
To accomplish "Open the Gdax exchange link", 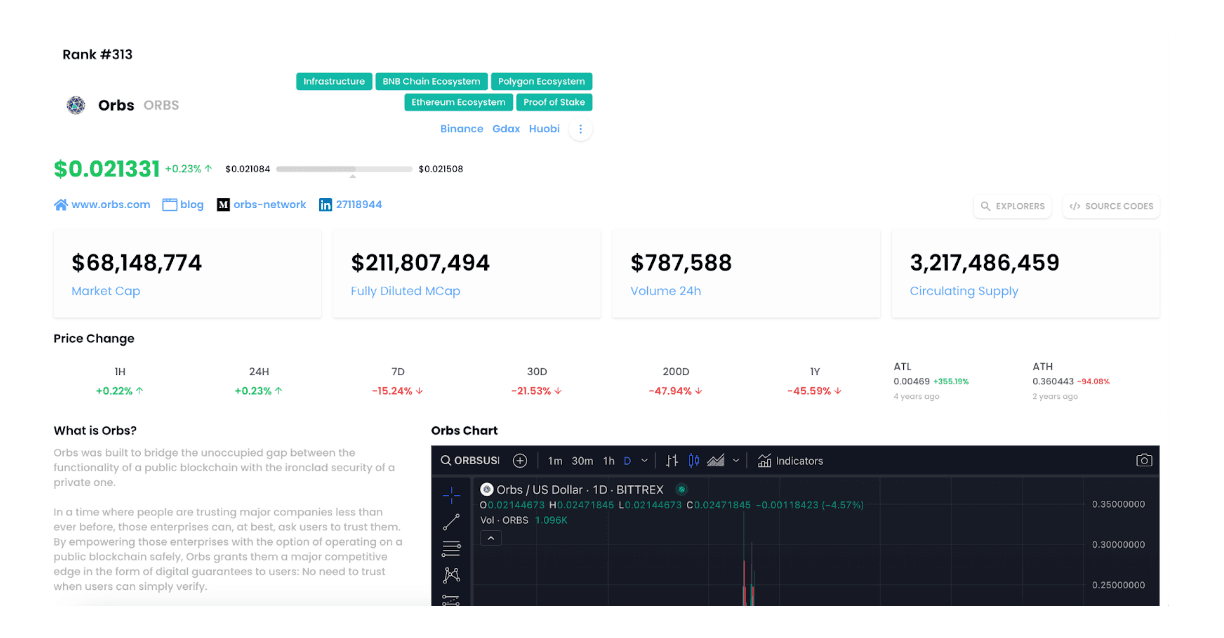I will [506, 129].
